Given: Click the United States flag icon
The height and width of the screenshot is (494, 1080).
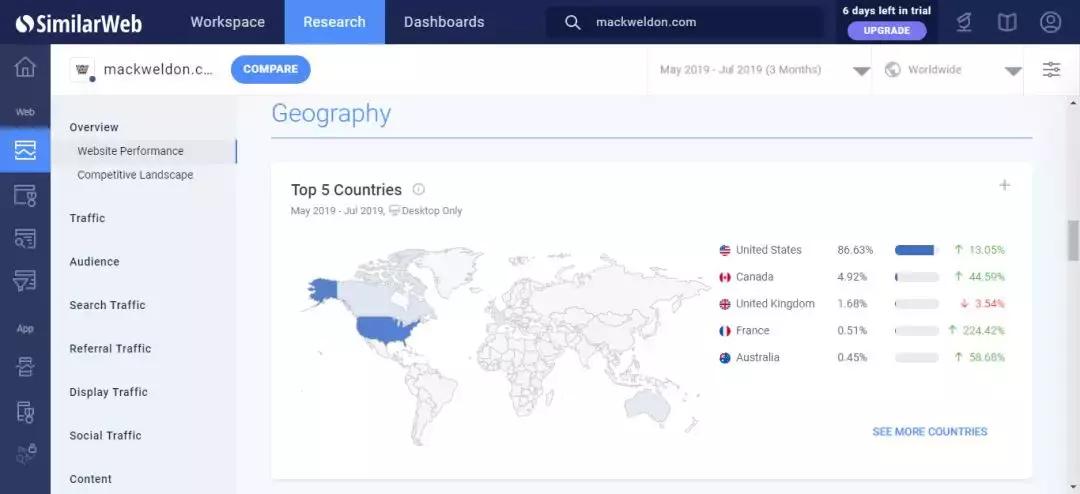Looking at the screenshot, I should coord(725,250).
